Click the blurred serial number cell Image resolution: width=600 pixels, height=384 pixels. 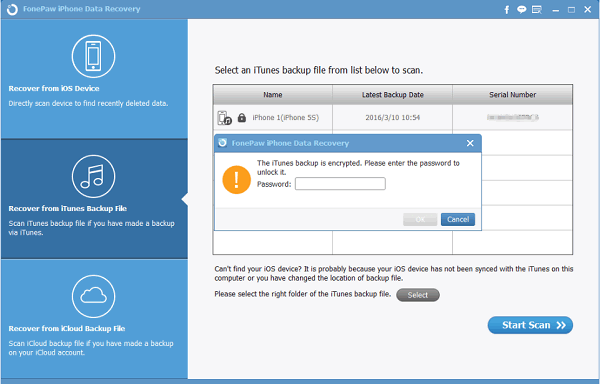pos(513,117)
